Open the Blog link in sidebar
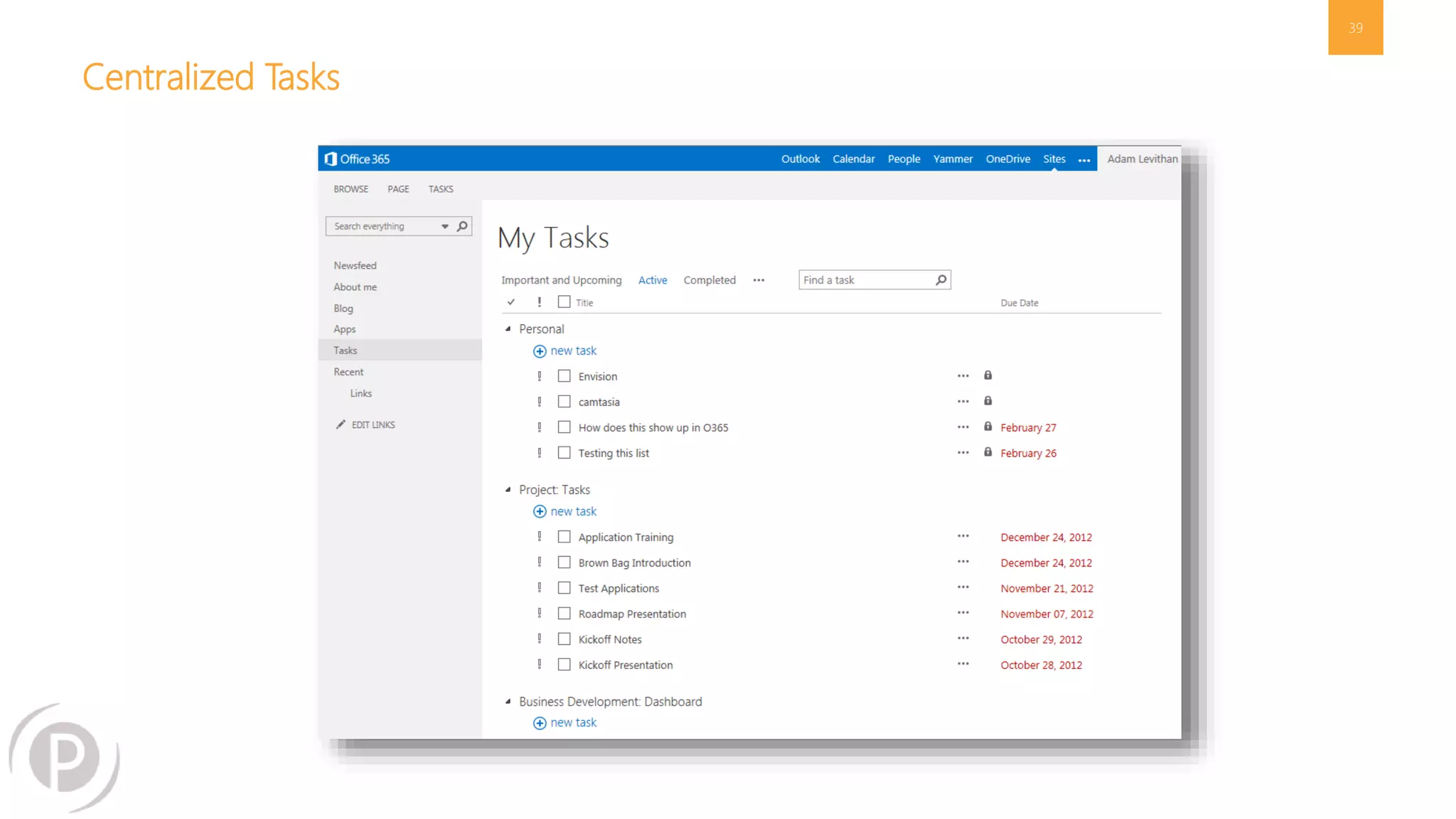 343,308
